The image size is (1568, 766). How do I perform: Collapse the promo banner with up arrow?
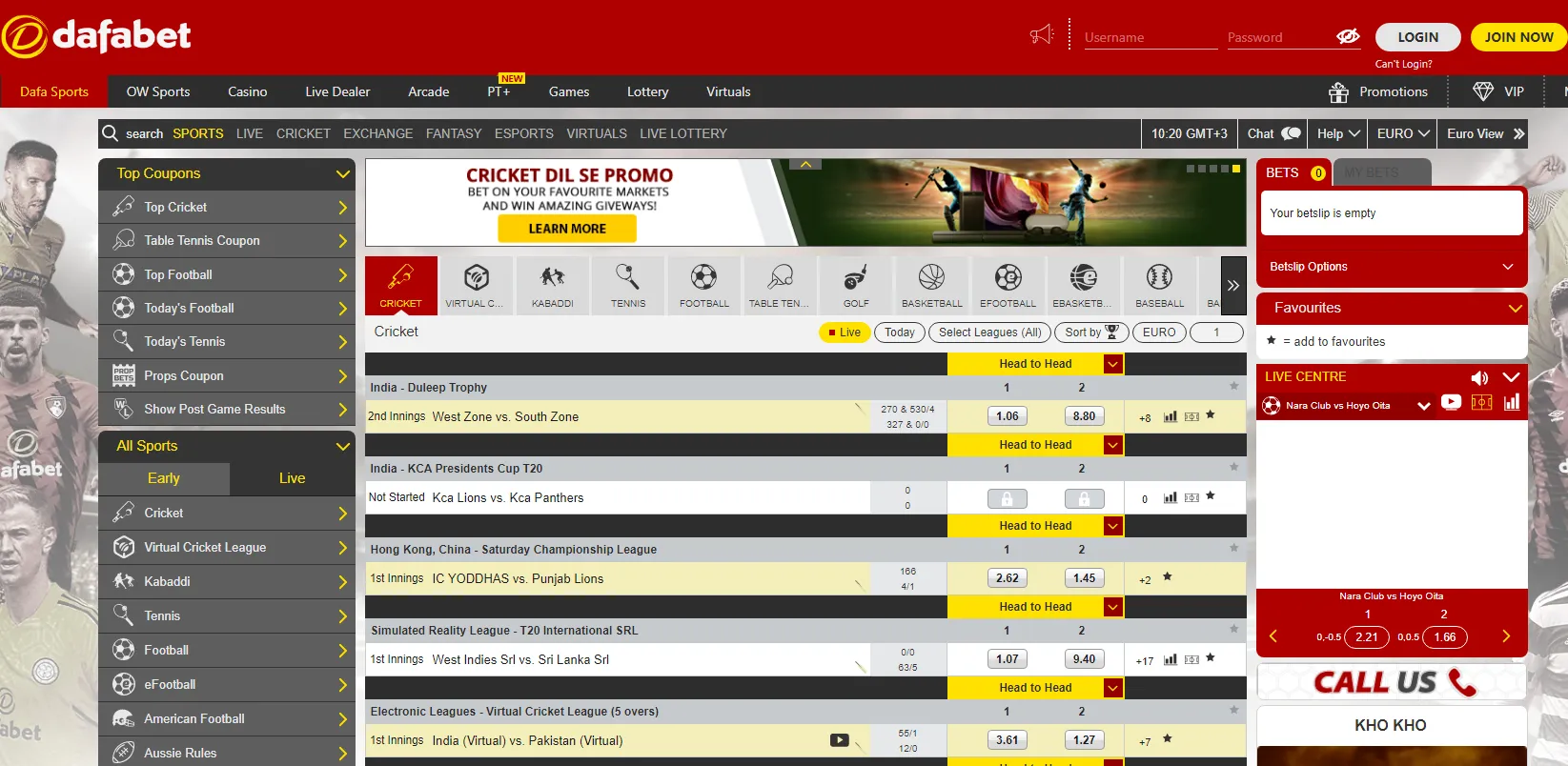coord(805,165)
